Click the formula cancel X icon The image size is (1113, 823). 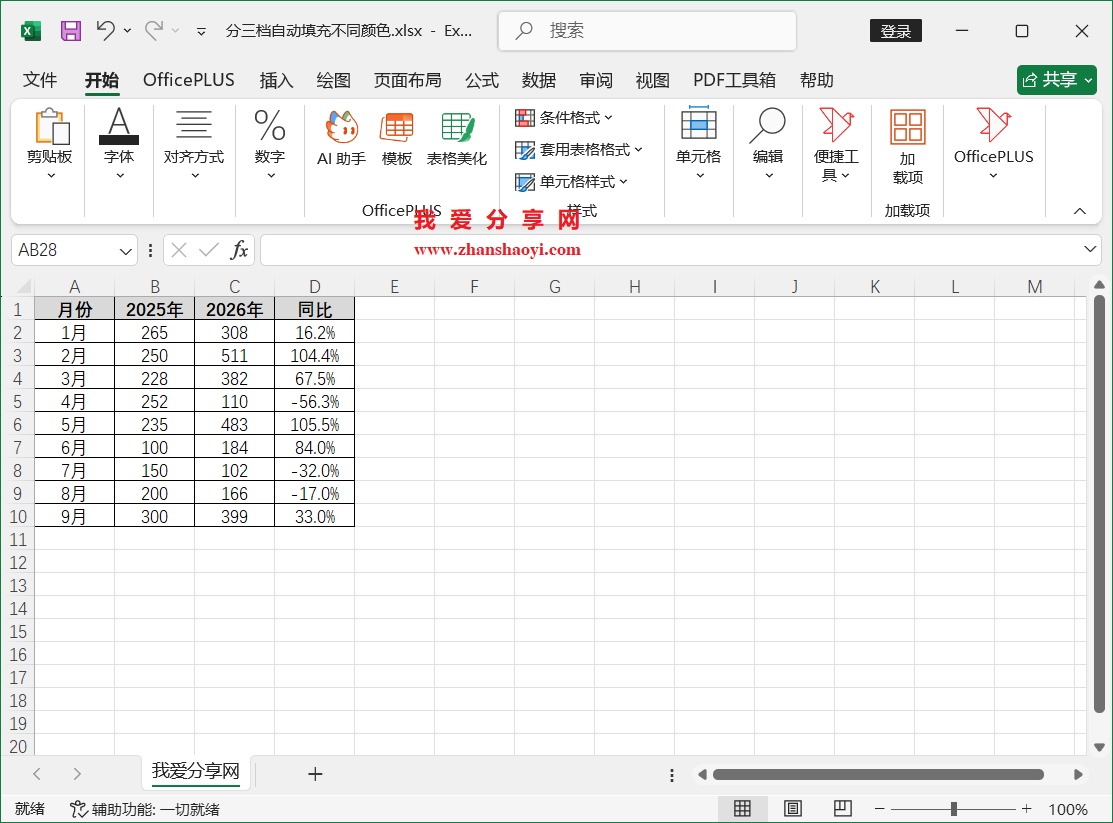[x=179, y=250]
